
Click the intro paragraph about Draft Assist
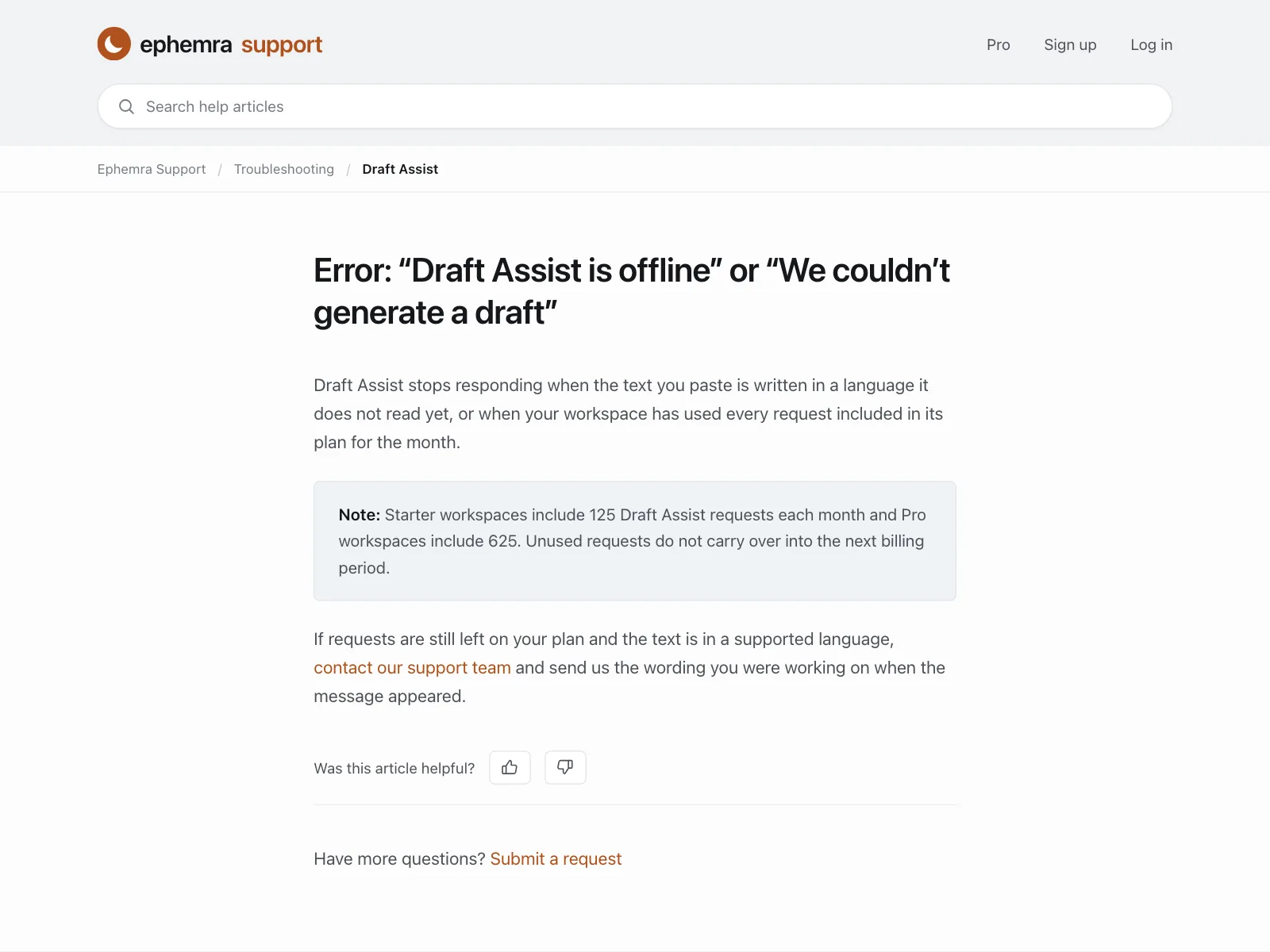[629, 413]
